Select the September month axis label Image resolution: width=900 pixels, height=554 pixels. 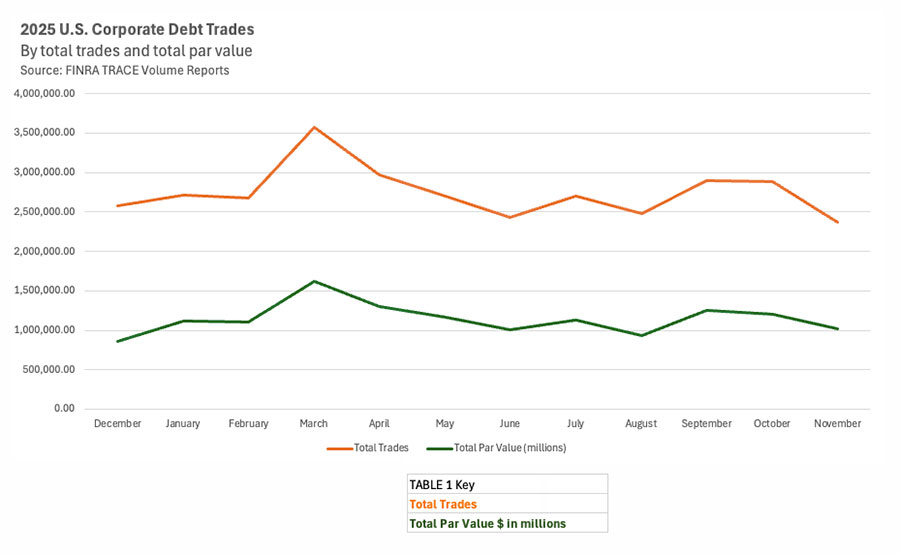(x=706, y=424)
